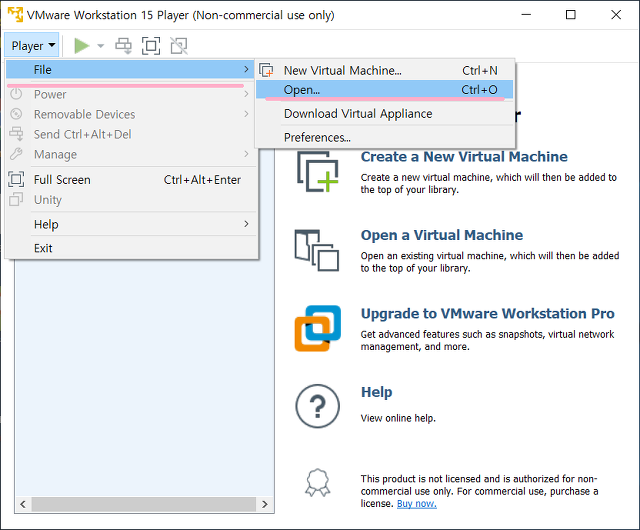Click the green Play virtual machine button
This screenshot has width=640, height=530.
coord(82,46)
